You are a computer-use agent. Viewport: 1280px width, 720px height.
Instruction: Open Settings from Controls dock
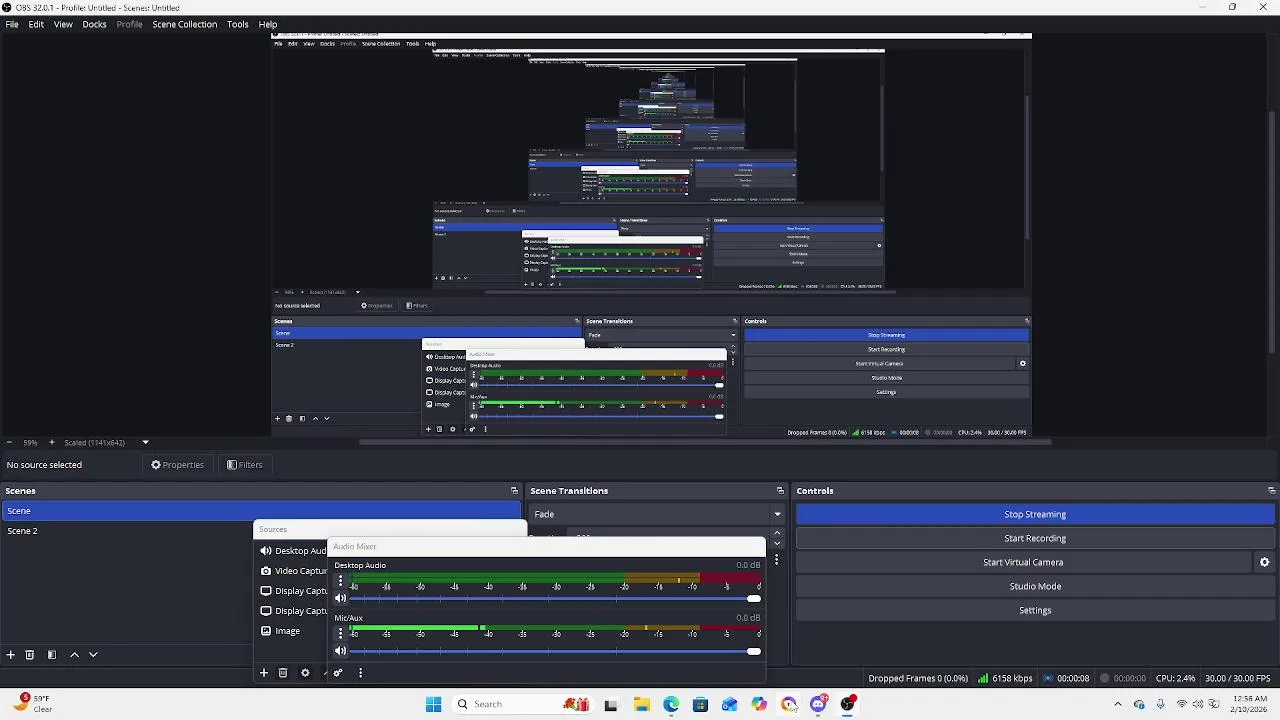tap(1035, 610)
